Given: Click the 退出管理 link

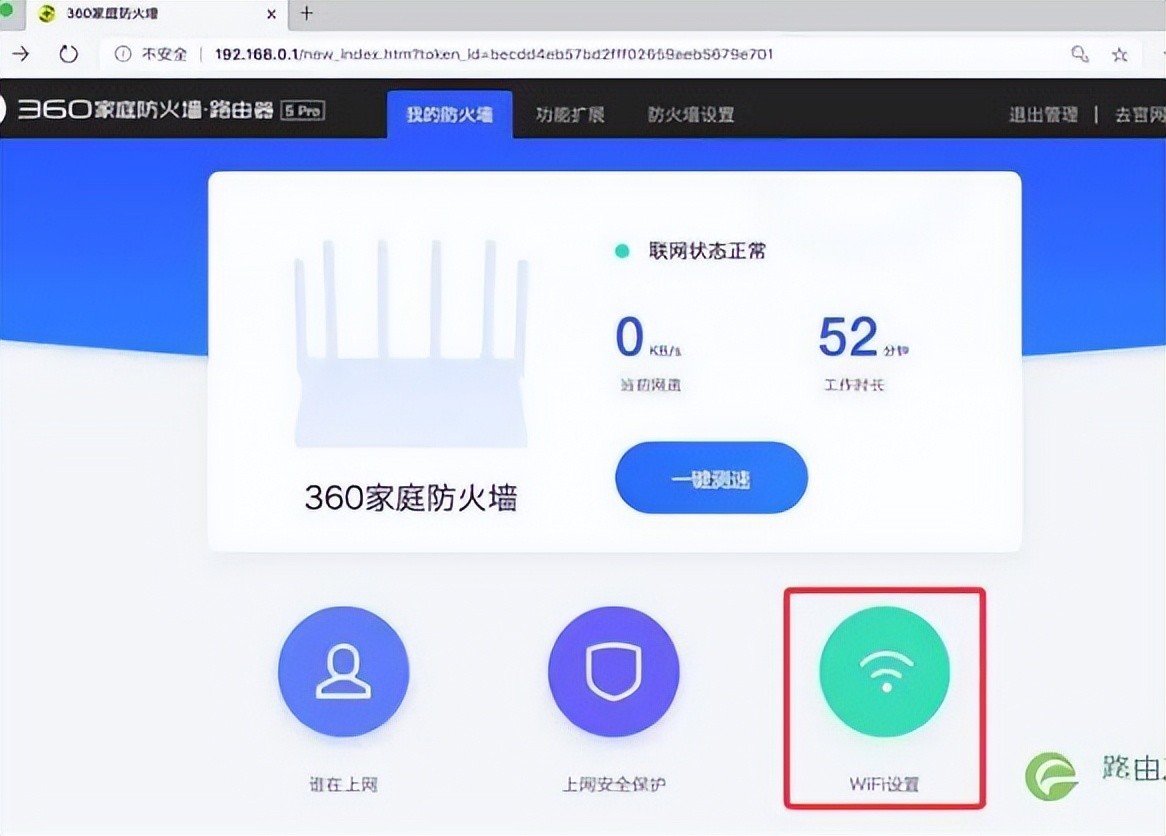Looking at the screenshot, I should coord(1042,114).
